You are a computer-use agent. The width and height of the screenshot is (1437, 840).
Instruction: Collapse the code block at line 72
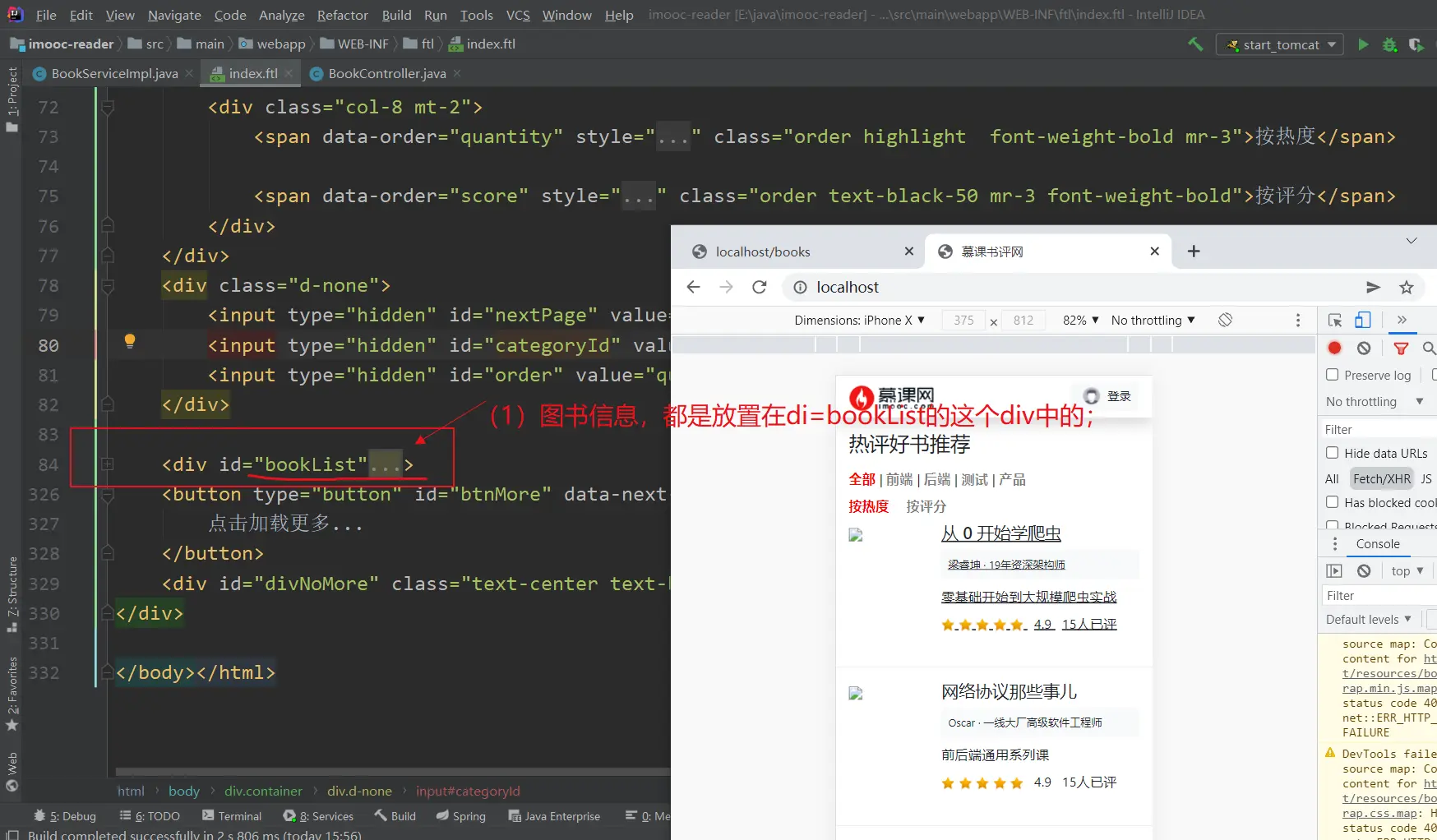[107, 107]
